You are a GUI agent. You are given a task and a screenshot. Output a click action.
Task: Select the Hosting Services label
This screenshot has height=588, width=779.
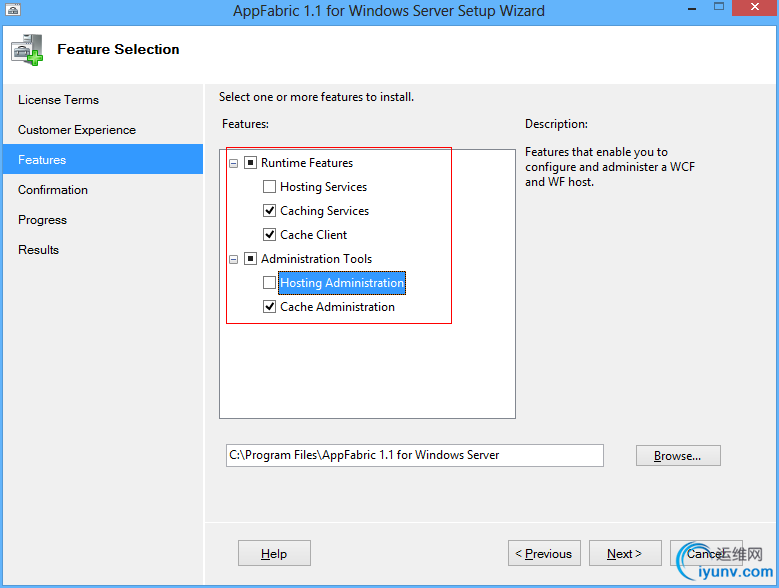(x=323, y=187)
